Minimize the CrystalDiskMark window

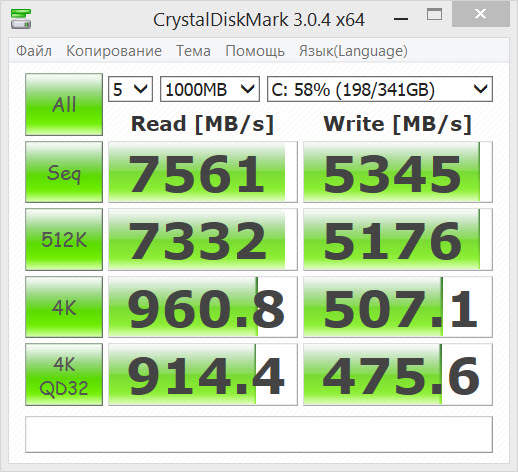tap(401, 17)
